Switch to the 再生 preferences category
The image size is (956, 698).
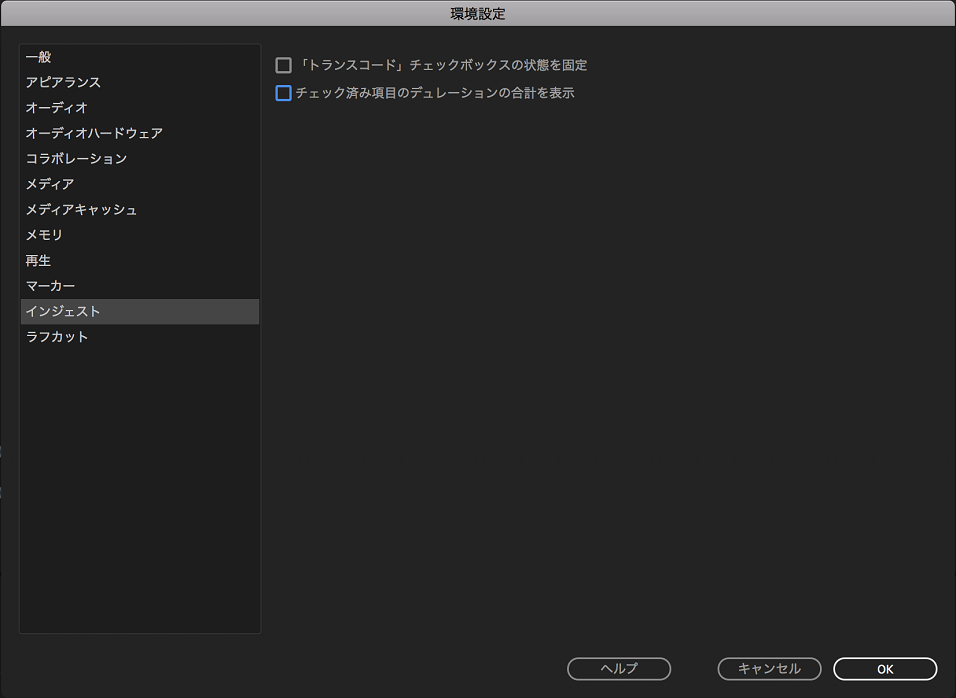[38, 261]
